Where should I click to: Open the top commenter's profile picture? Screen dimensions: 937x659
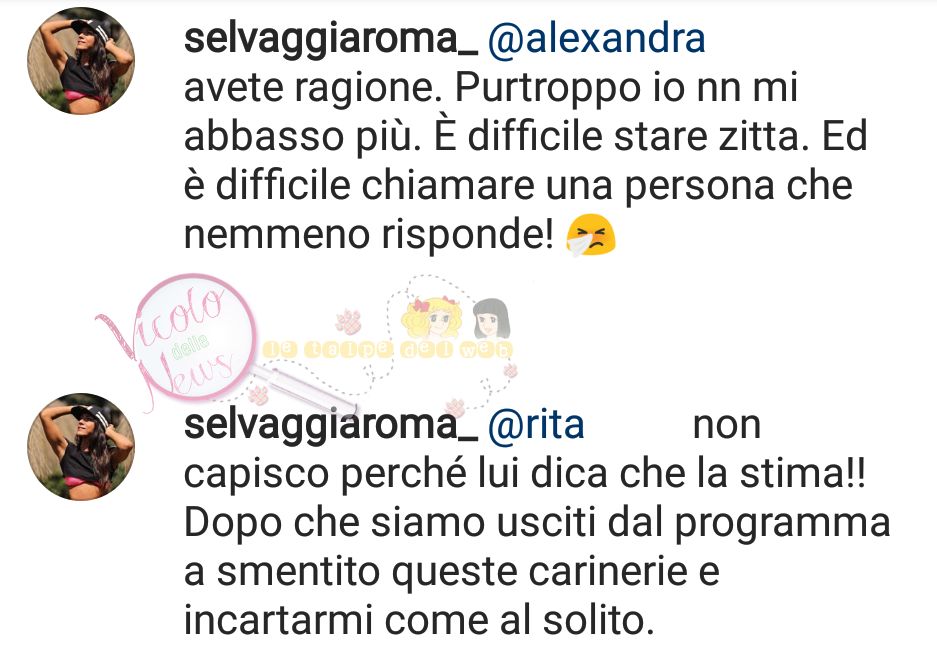coord(81,61)
